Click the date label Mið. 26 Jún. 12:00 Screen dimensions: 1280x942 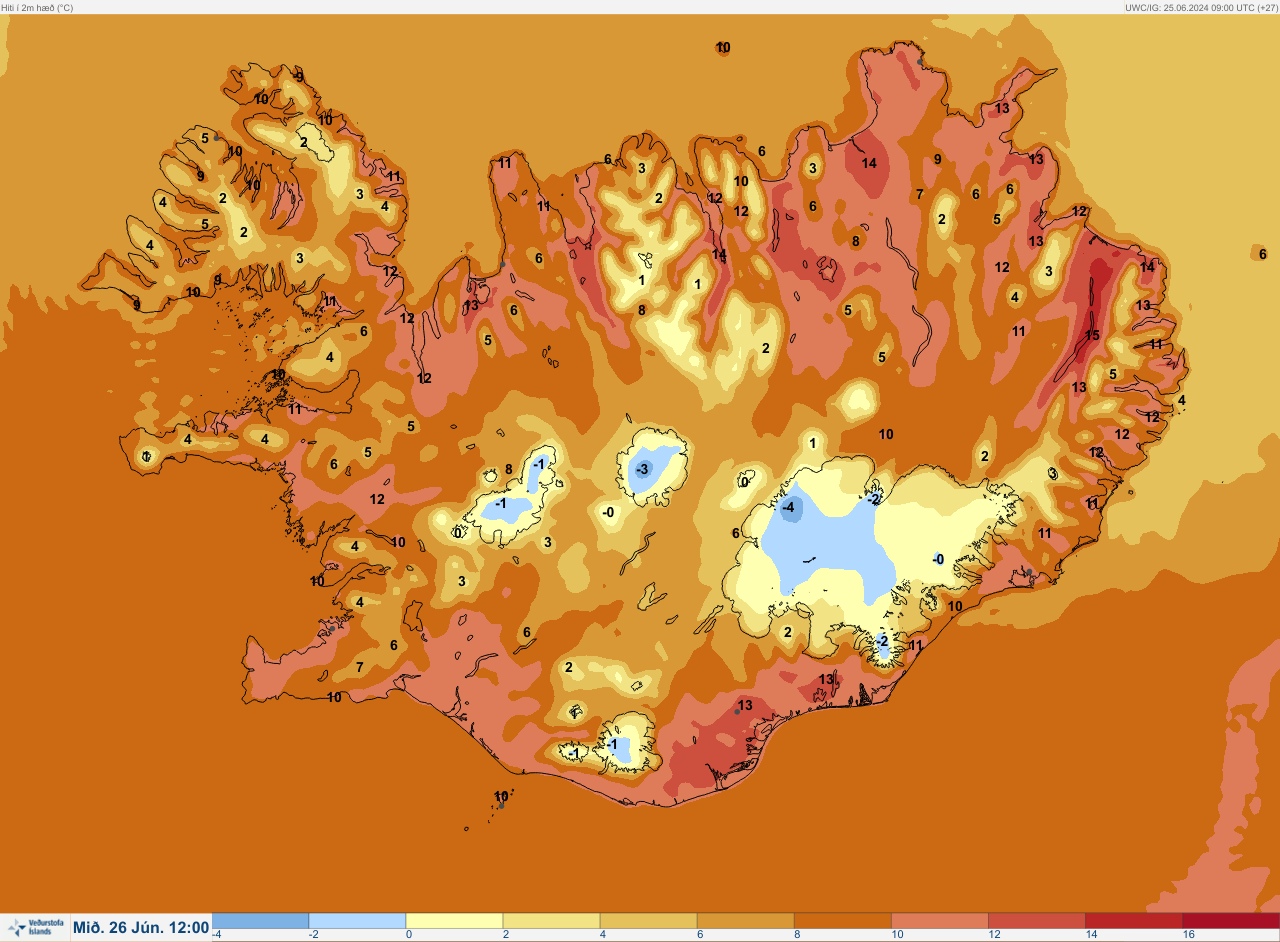coord(141,928)
